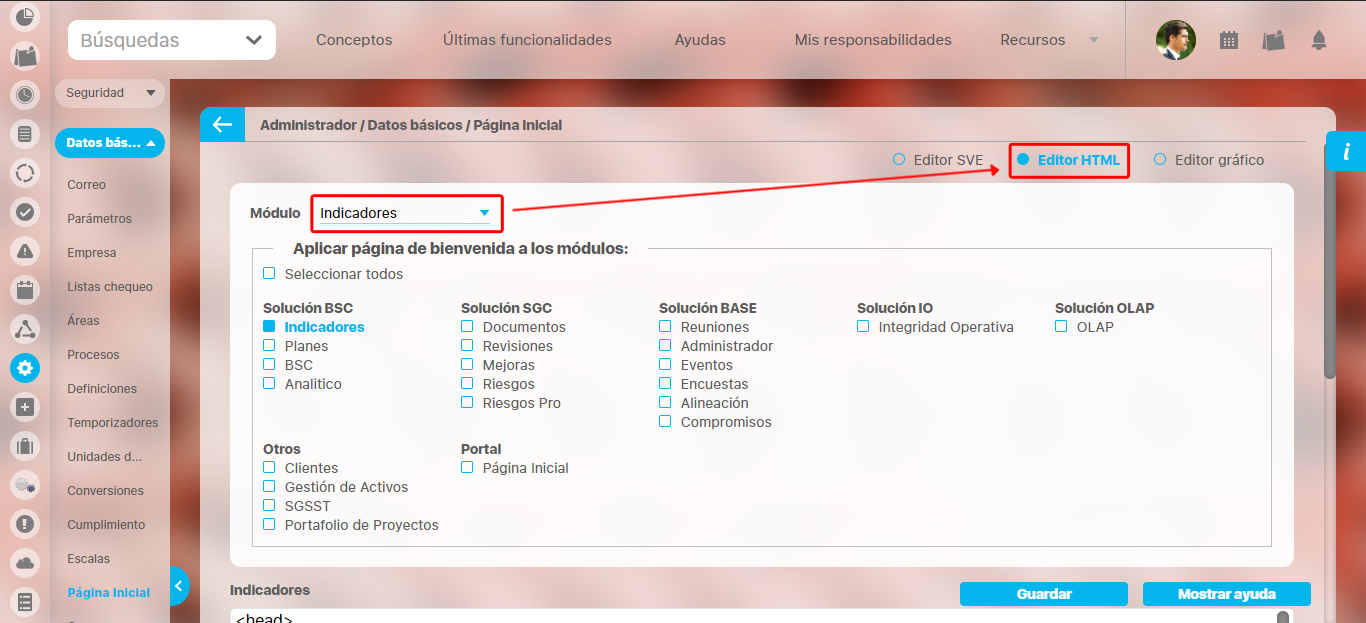Viewport: 1366px width, 623px height.
Task: Select the Editor gráfico radio option
Action: (1160, 160)
